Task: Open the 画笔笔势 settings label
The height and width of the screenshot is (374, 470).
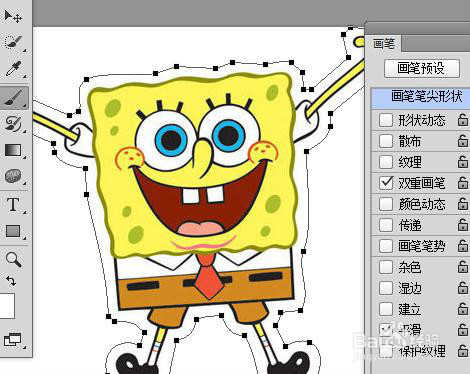Action: click(x=422, y=246)
